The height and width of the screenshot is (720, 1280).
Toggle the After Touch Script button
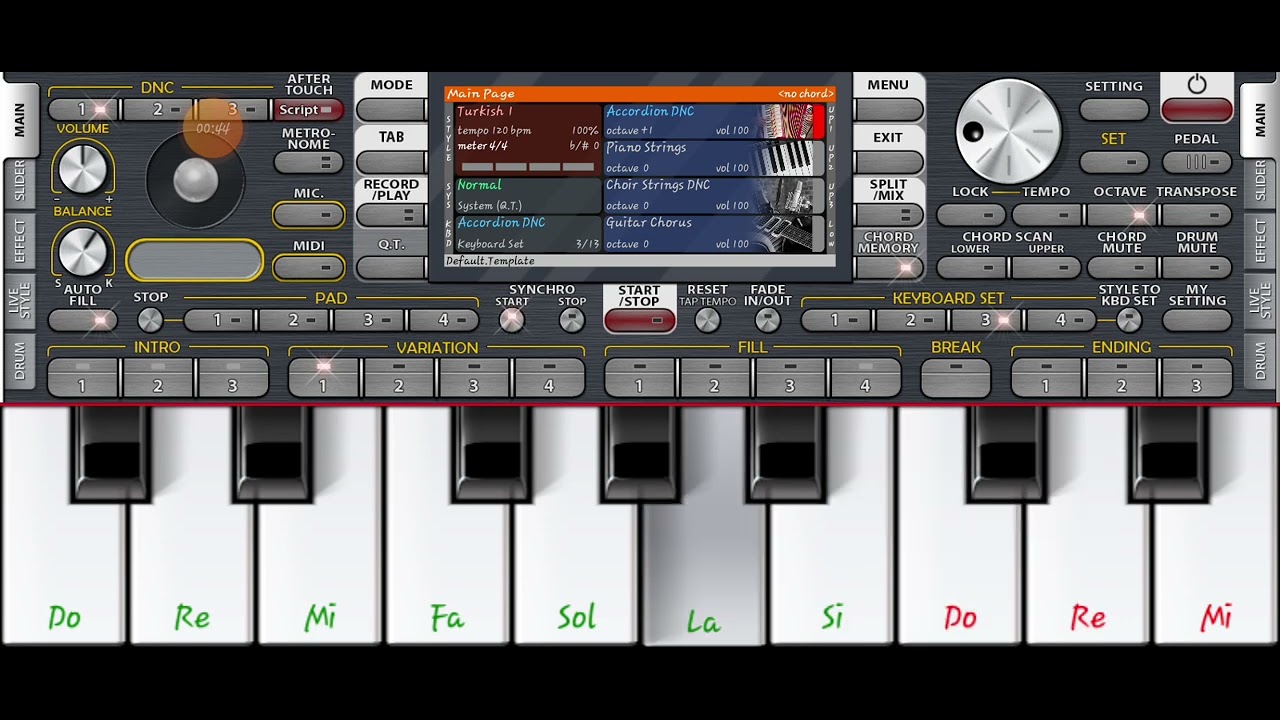pyautogui.click(x=308, y=110)
